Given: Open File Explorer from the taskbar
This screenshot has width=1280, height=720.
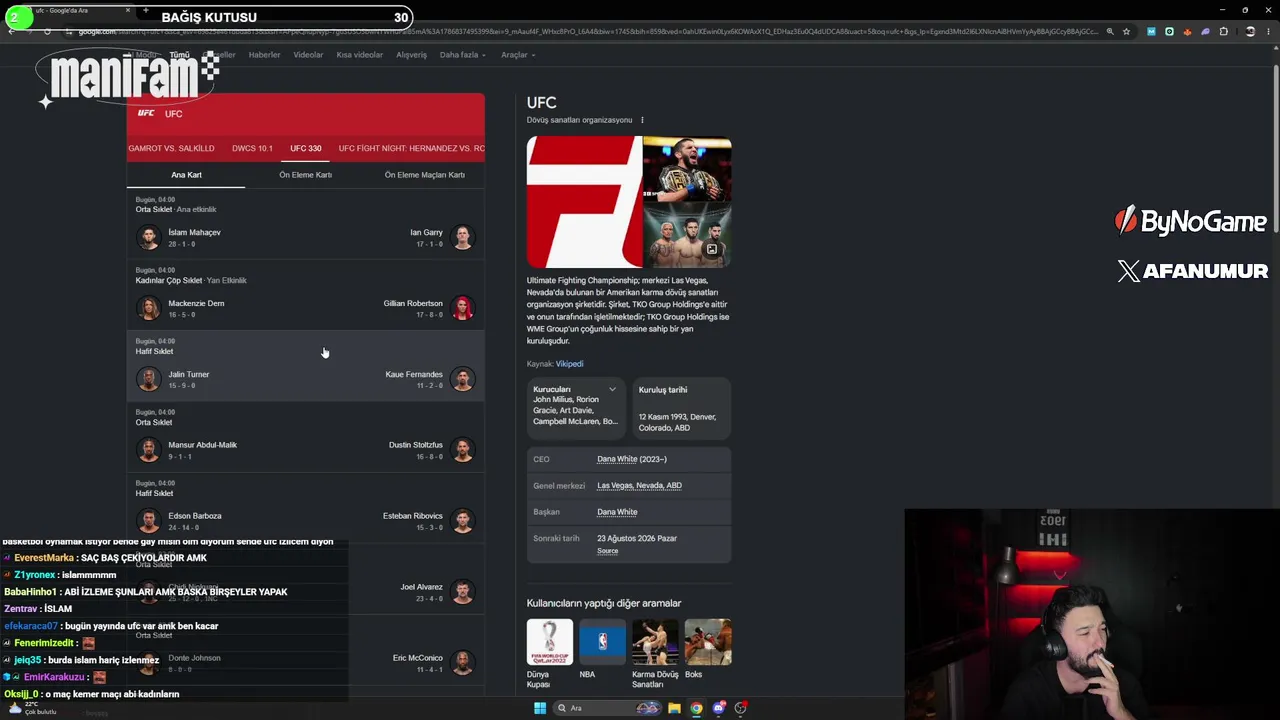Looking at the screenshot, I should (x=674, y=708).
